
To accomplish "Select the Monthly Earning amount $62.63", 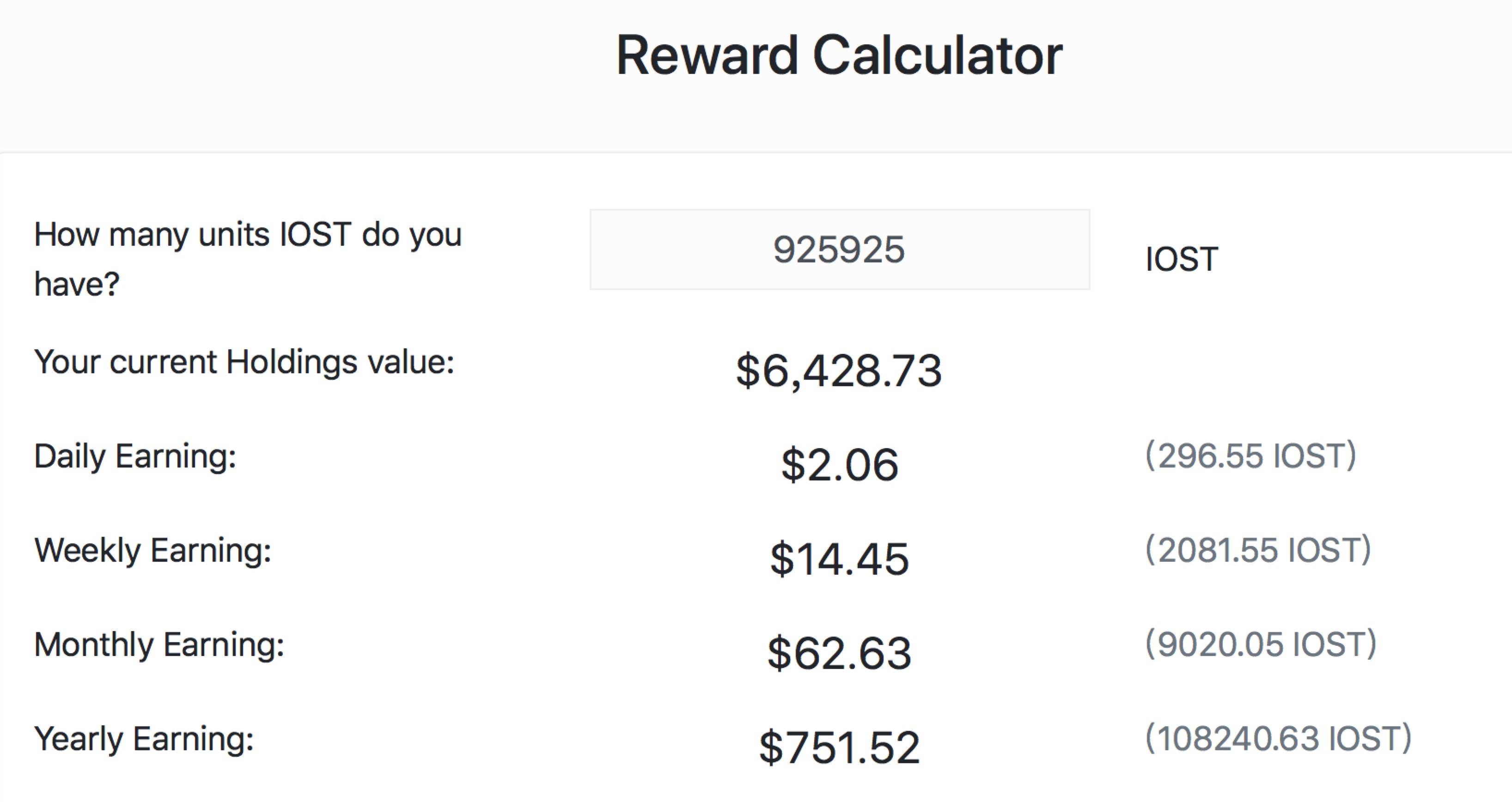I will pyautogui.click(x=839, y=653).
